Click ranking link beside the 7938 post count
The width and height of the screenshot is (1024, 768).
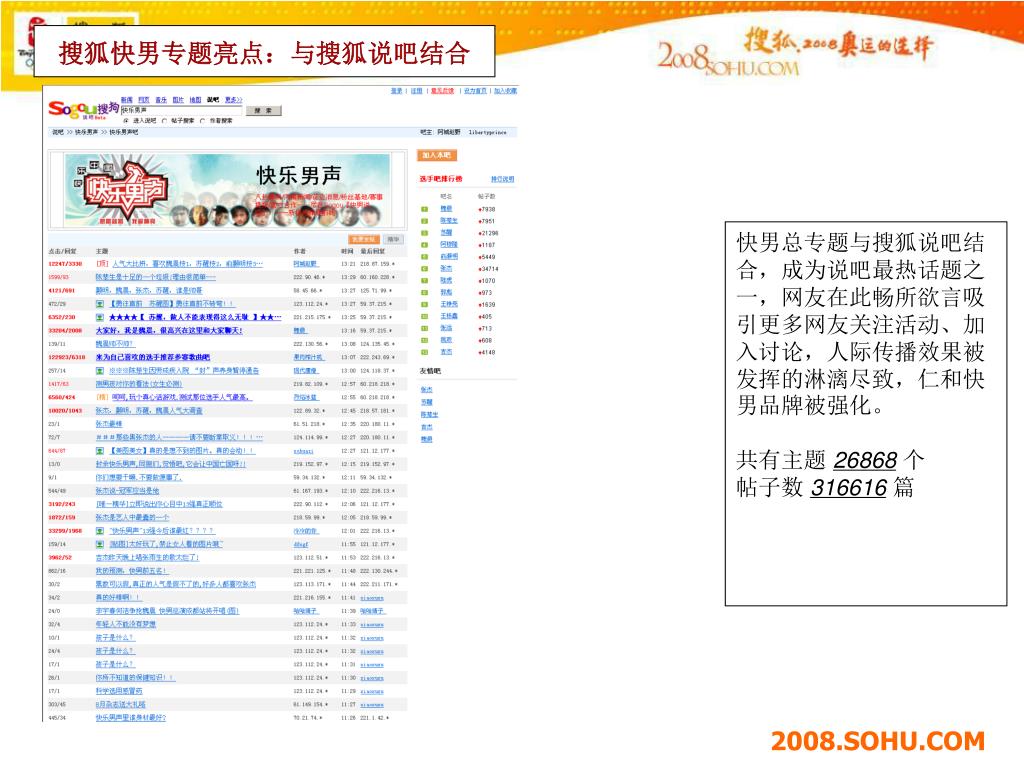[x=445, y=209]
